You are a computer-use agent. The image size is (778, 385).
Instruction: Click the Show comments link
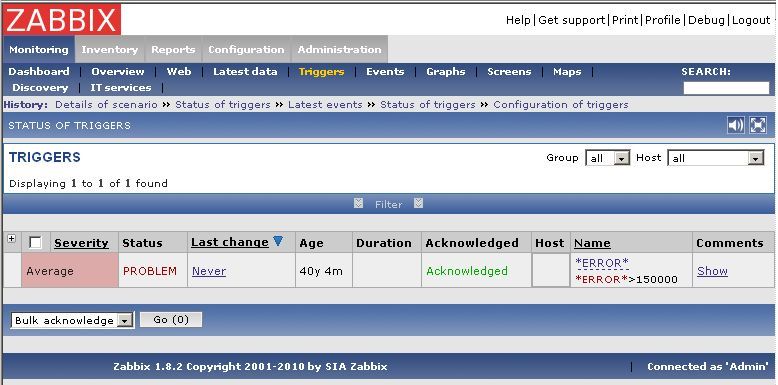tap(712, 271)
